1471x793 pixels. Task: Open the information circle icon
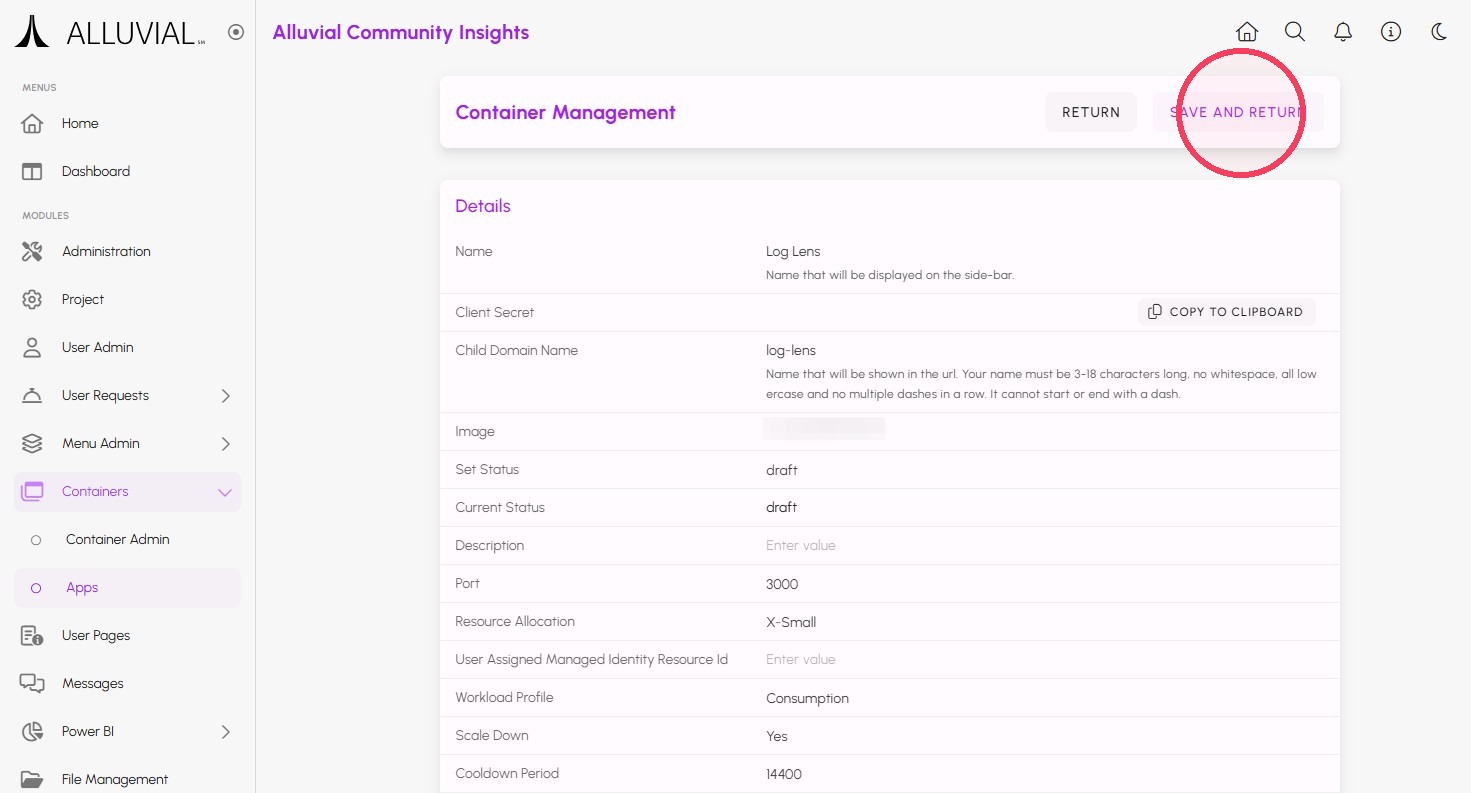coord(1391,32)
